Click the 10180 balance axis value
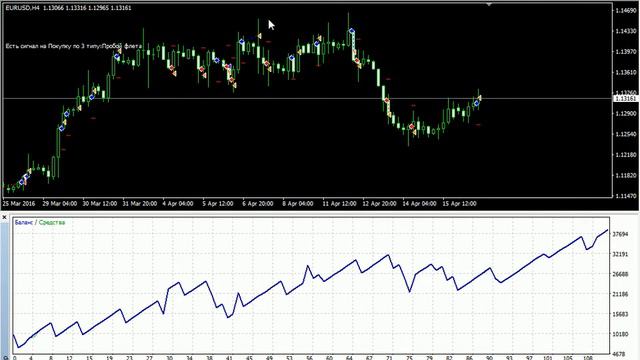 tap(620, 334)
